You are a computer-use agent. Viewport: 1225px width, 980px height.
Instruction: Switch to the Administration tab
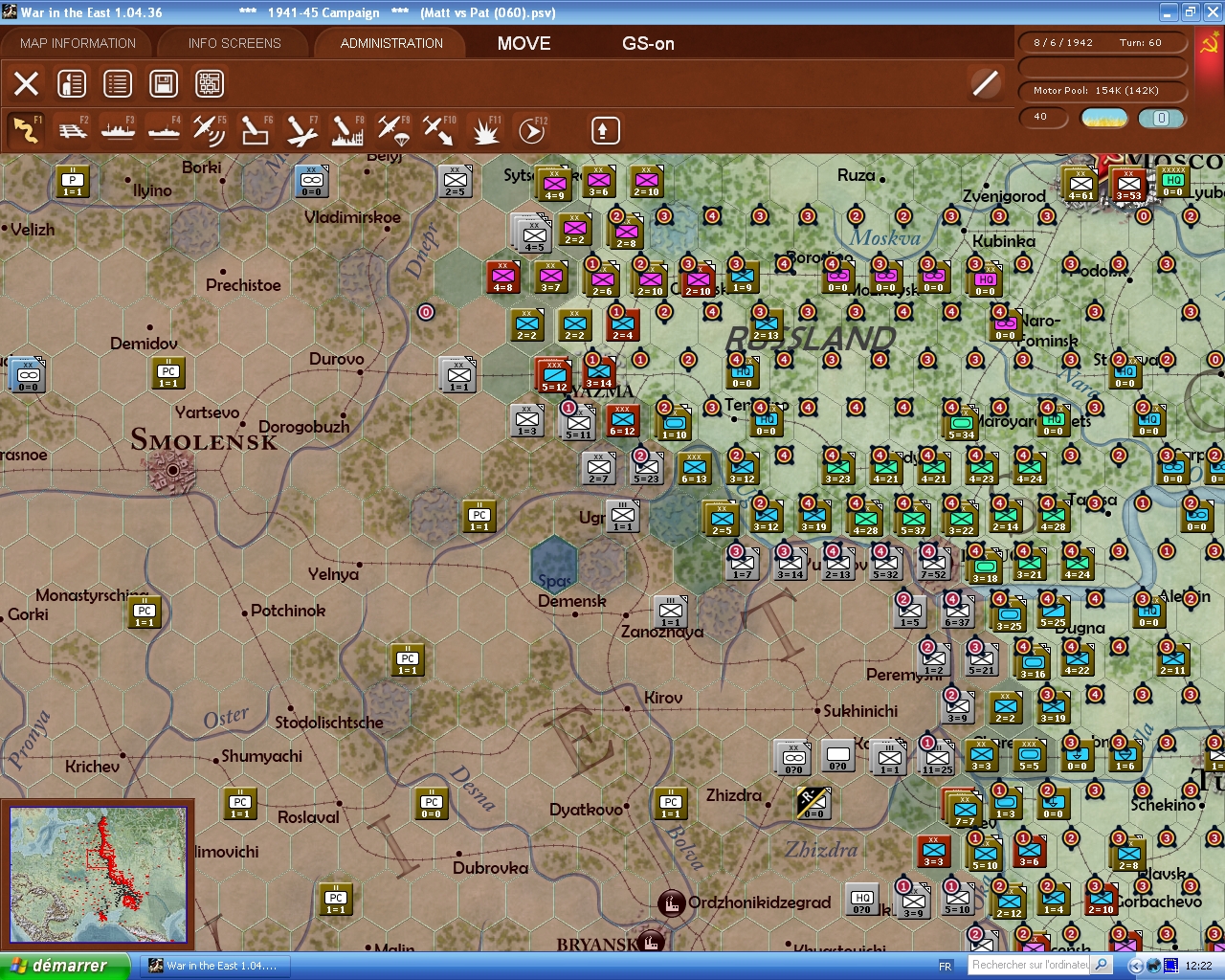click(x=391, y=43)
